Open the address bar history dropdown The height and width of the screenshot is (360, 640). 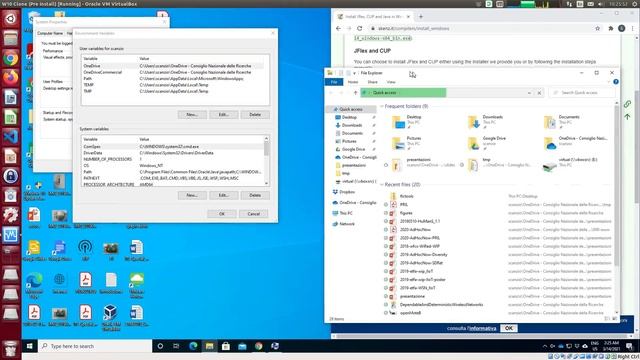(x=529, y=93)
